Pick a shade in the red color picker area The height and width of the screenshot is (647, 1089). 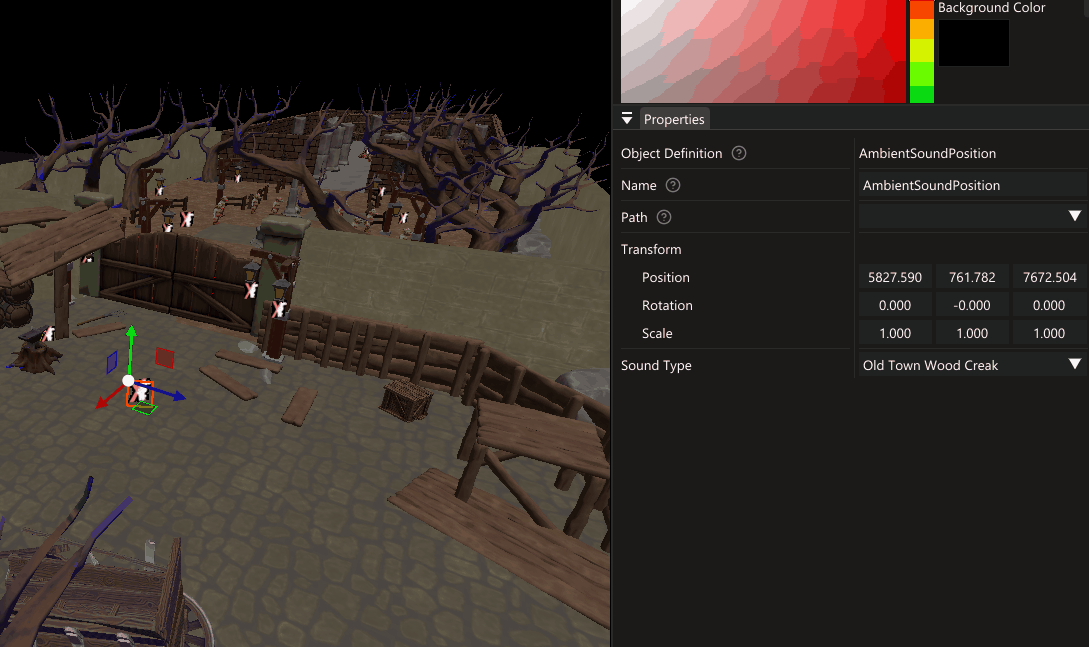[x=760, y=50]
